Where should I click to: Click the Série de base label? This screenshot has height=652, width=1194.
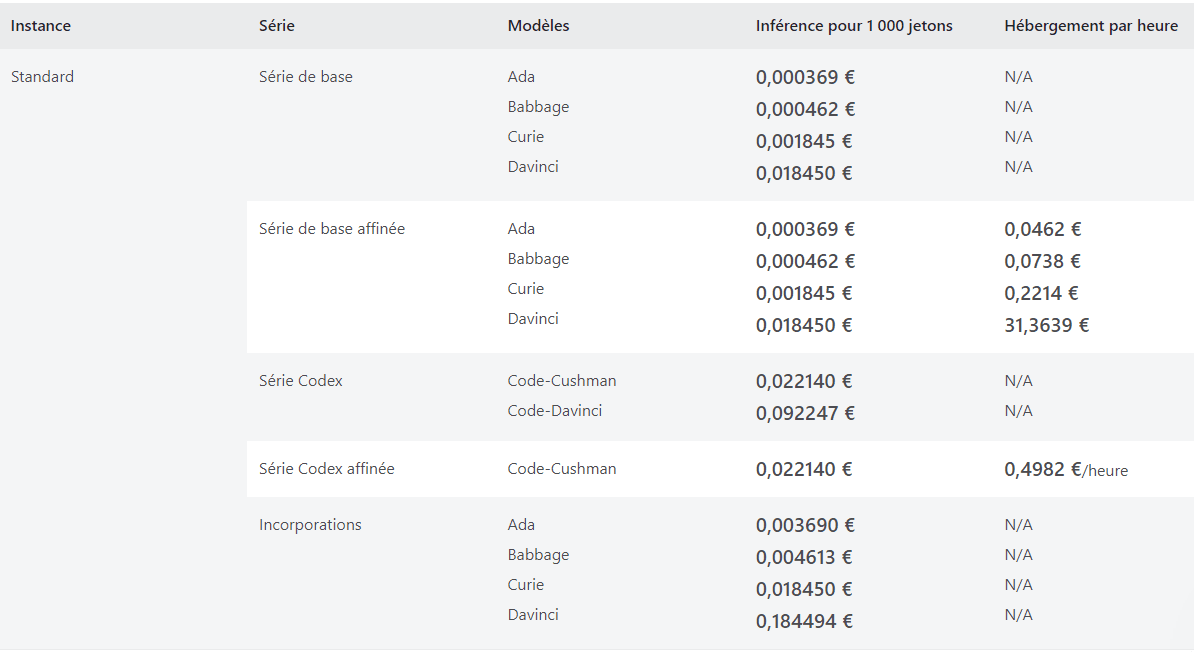point(306,77)
